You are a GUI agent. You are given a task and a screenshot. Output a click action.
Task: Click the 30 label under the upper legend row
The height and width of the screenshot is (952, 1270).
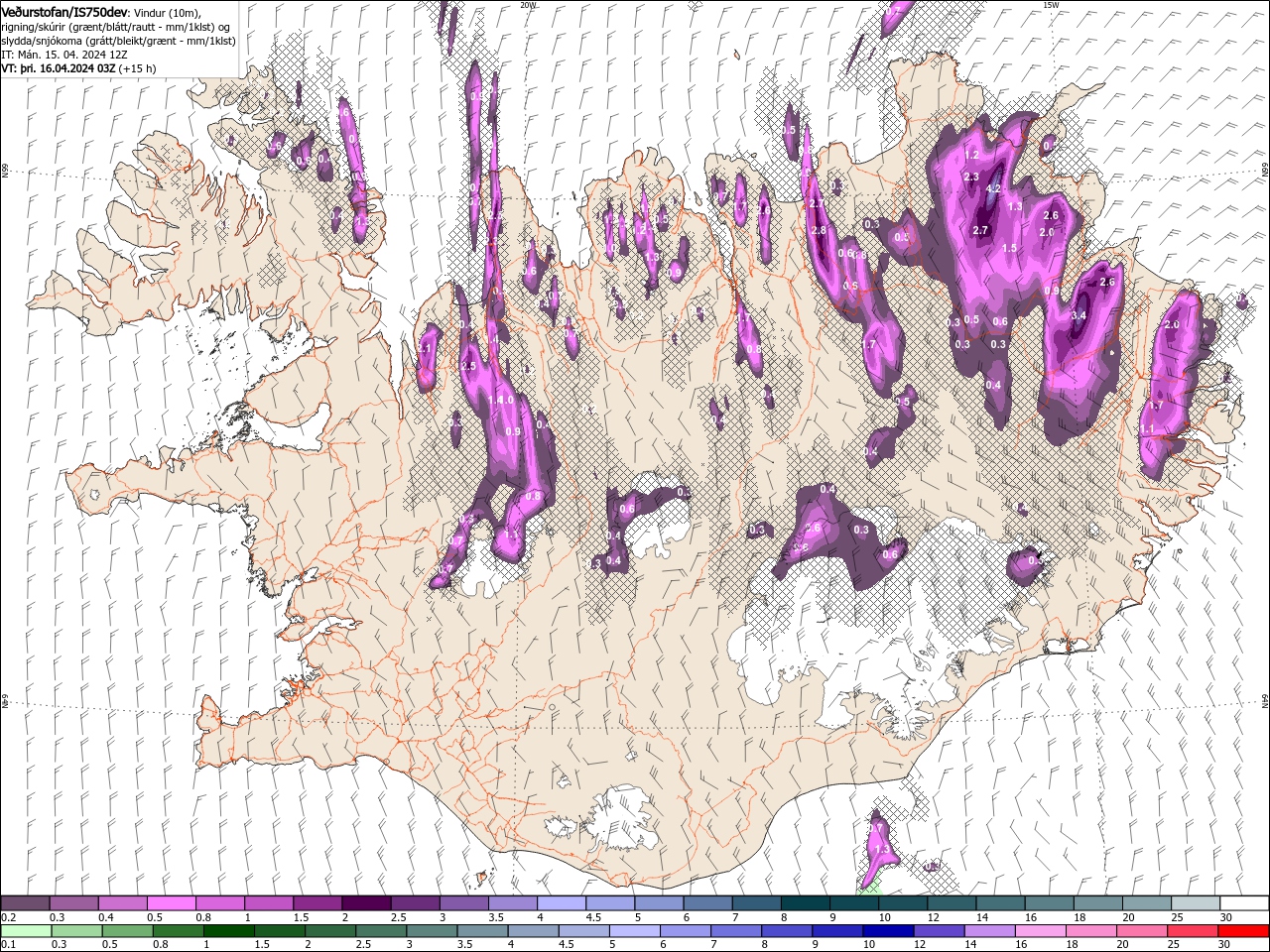point(1225,917)
